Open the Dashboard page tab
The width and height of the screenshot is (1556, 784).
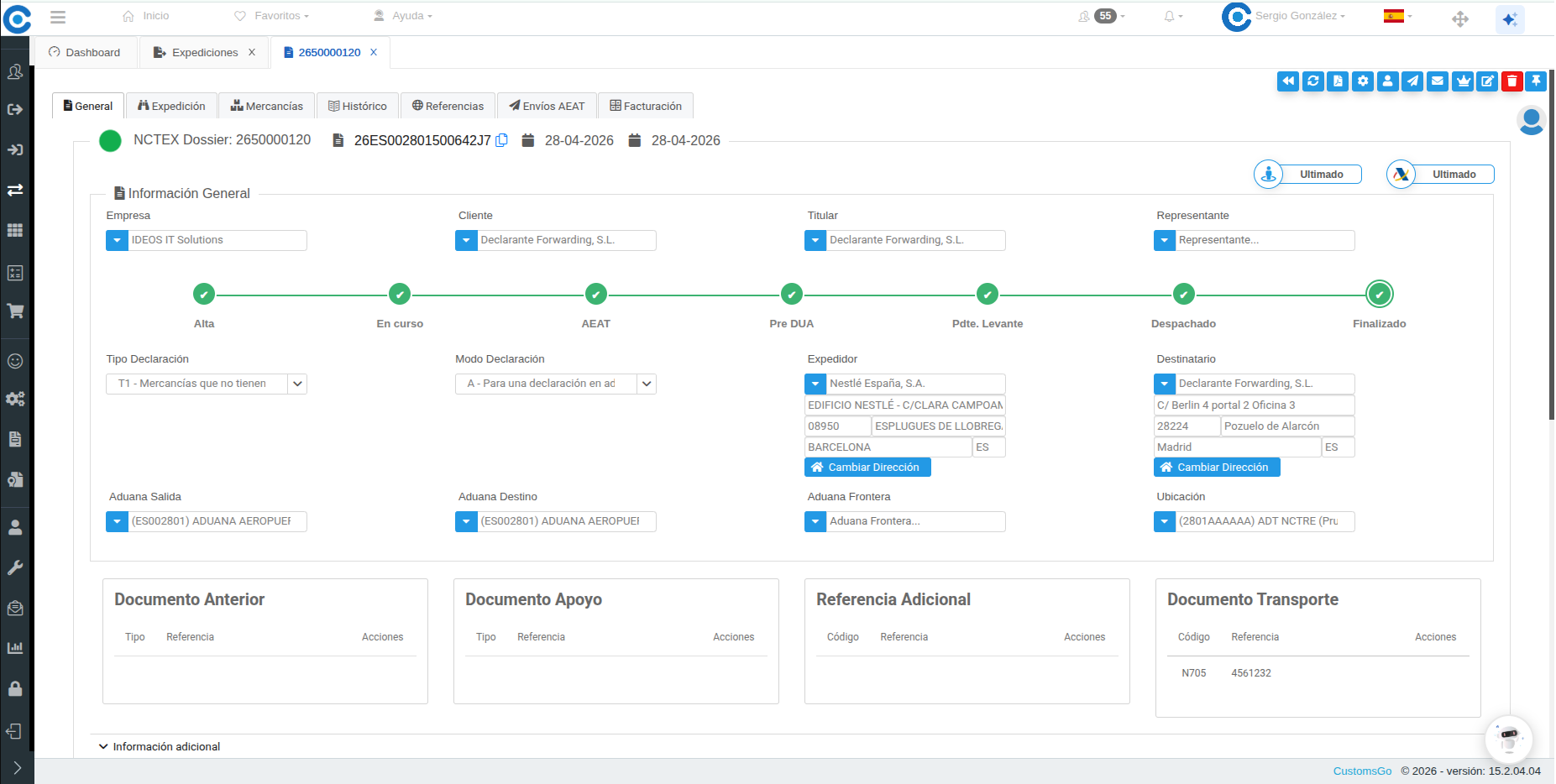(84, 52)
